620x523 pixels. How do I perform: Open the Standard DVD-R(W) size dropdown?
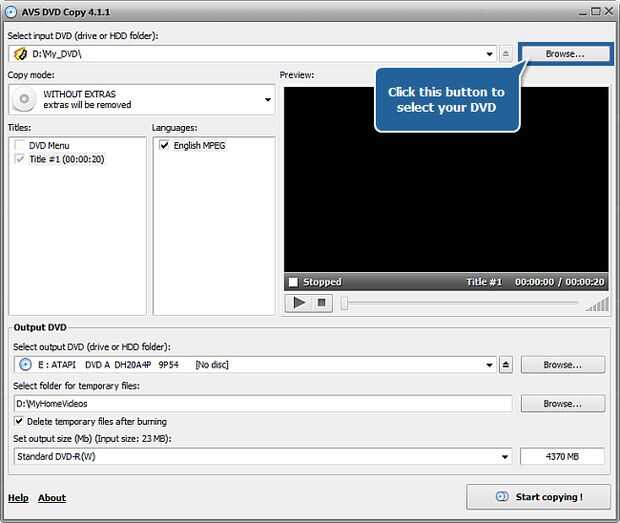pos(505,457)
